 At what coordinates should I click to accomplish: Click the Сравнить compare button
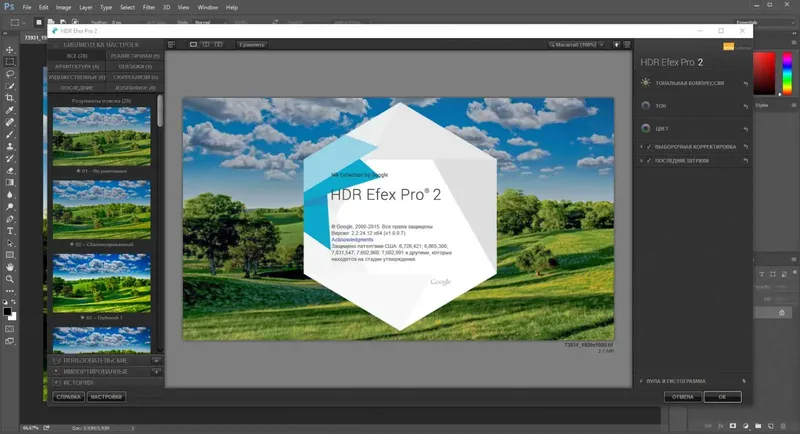pyautogui.click(x=252, y=45)
